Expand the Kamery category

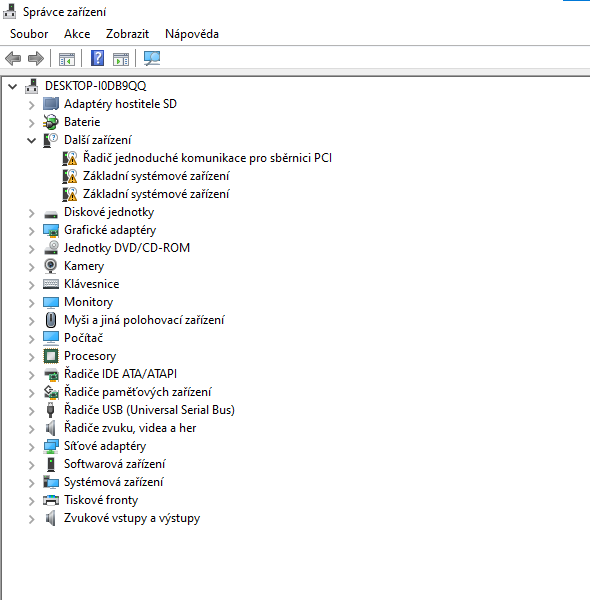click(x=32, y=267)
